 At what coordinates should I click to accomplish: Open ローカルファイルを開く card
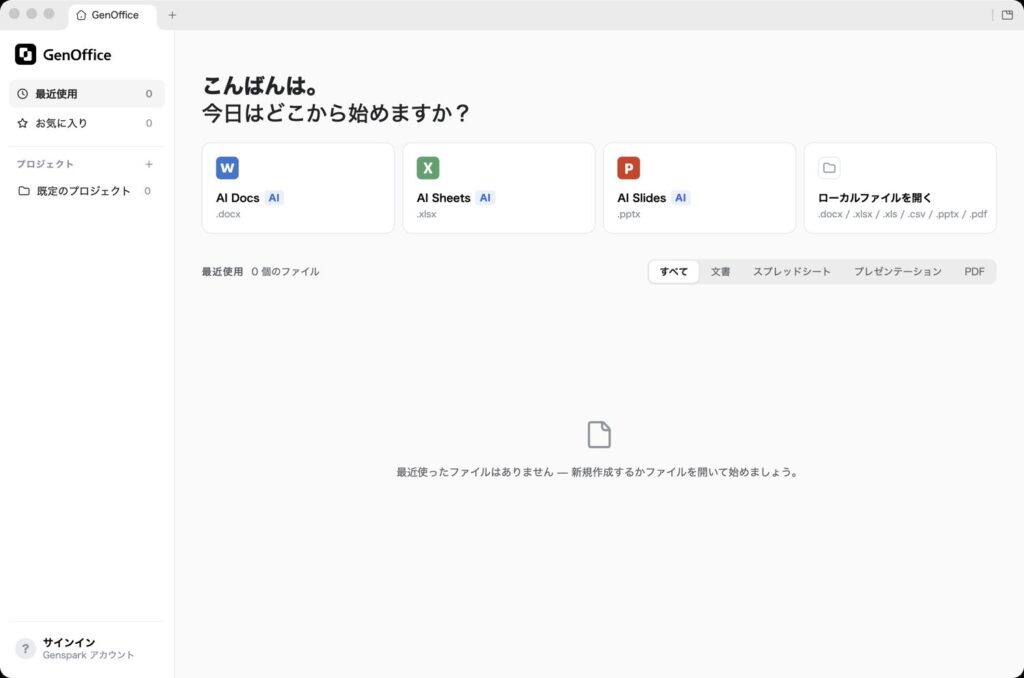(900, 188)
